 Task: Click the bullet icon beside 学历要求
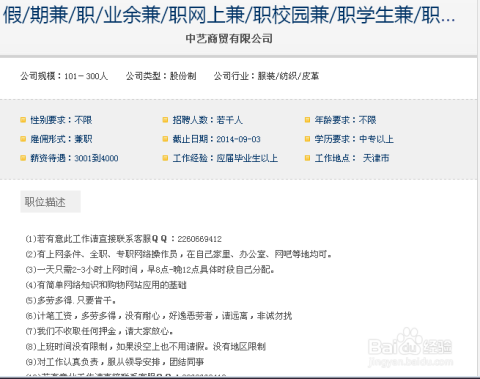click(307, 139)
